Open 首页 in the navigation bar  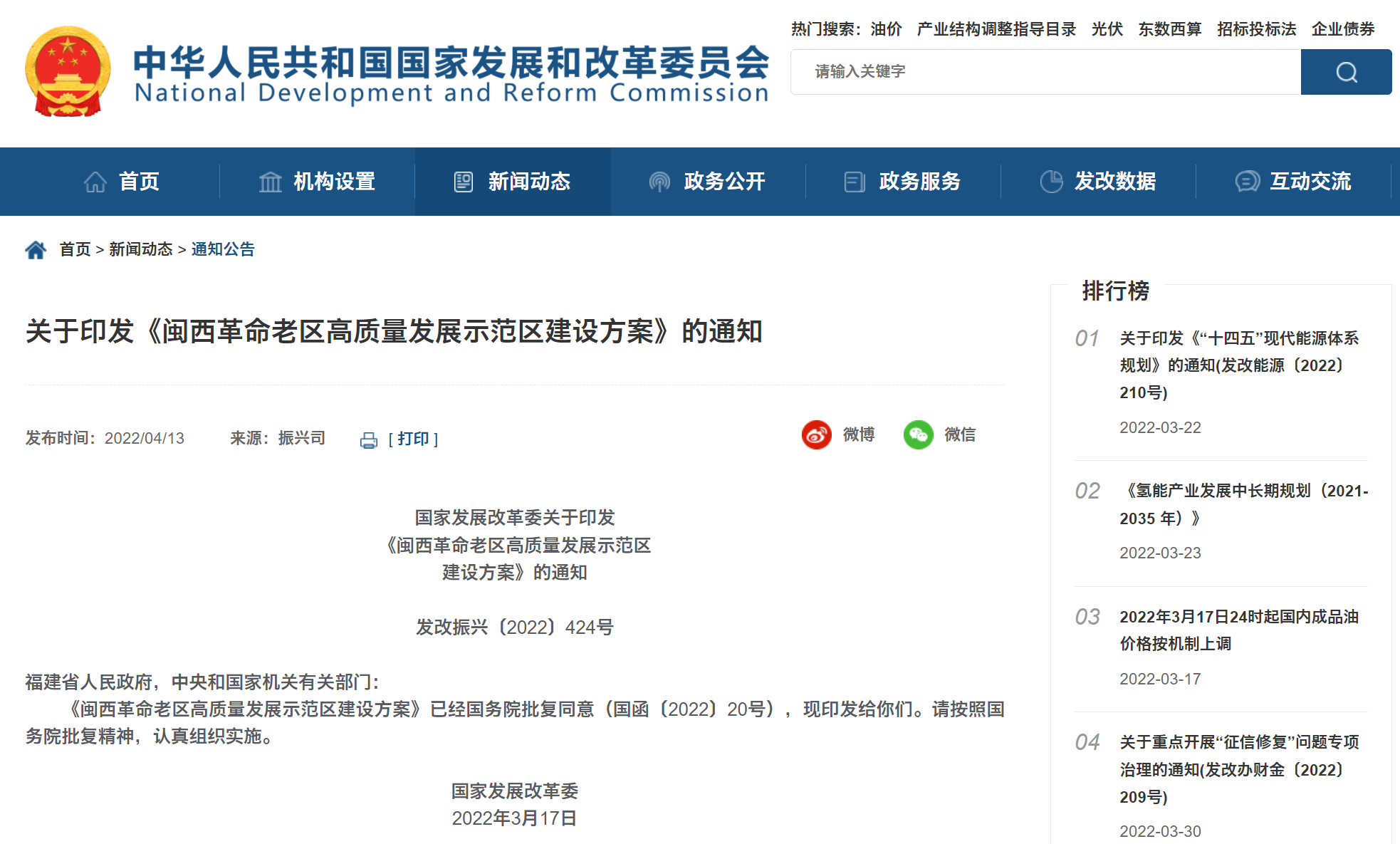(x=122, y=182)
